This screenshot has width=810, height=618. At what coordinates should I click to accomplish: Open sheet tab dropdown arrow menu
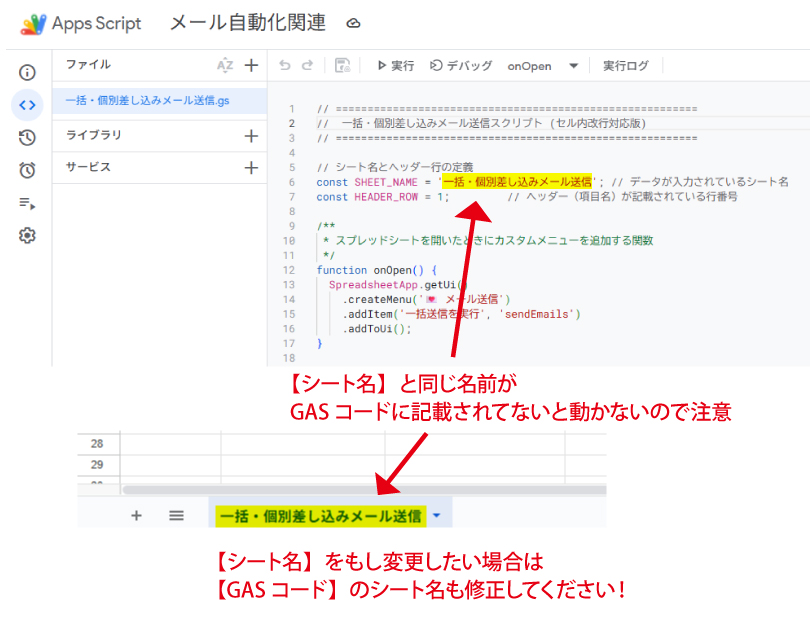(437, 516)
